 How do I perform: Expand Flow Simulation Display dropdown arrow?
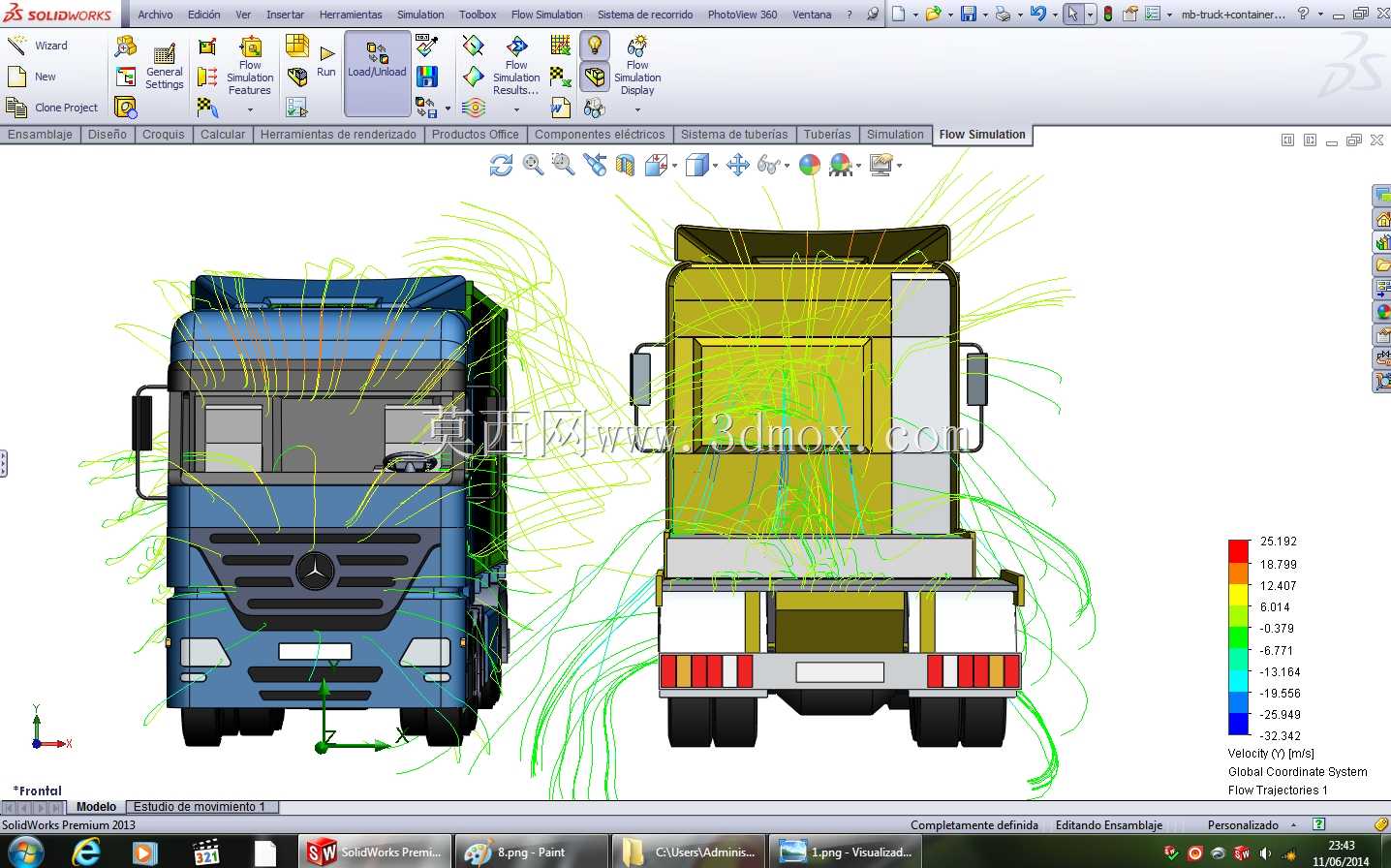click(x=637, y=109)
